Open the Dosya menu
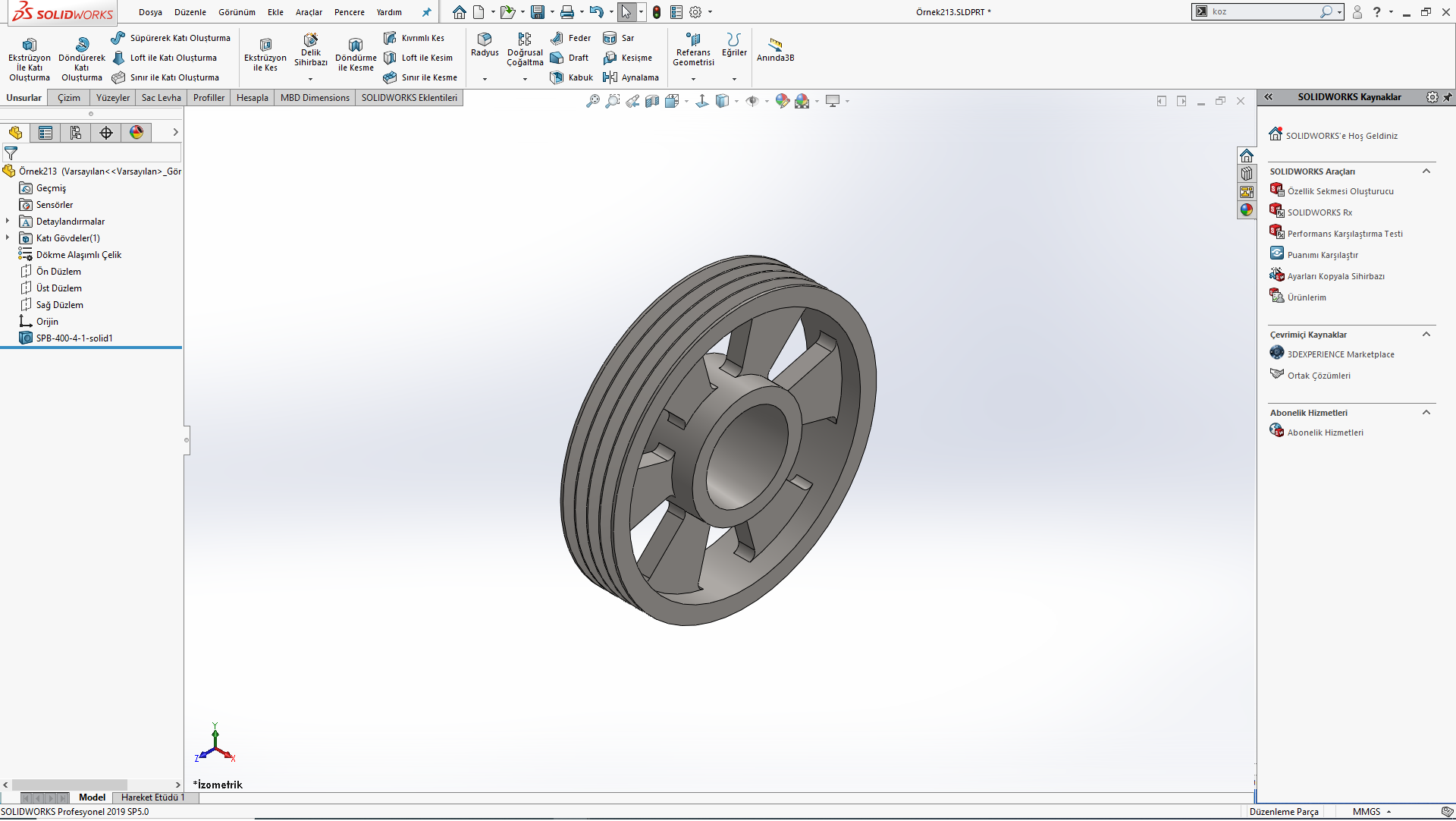 point(150,12)
